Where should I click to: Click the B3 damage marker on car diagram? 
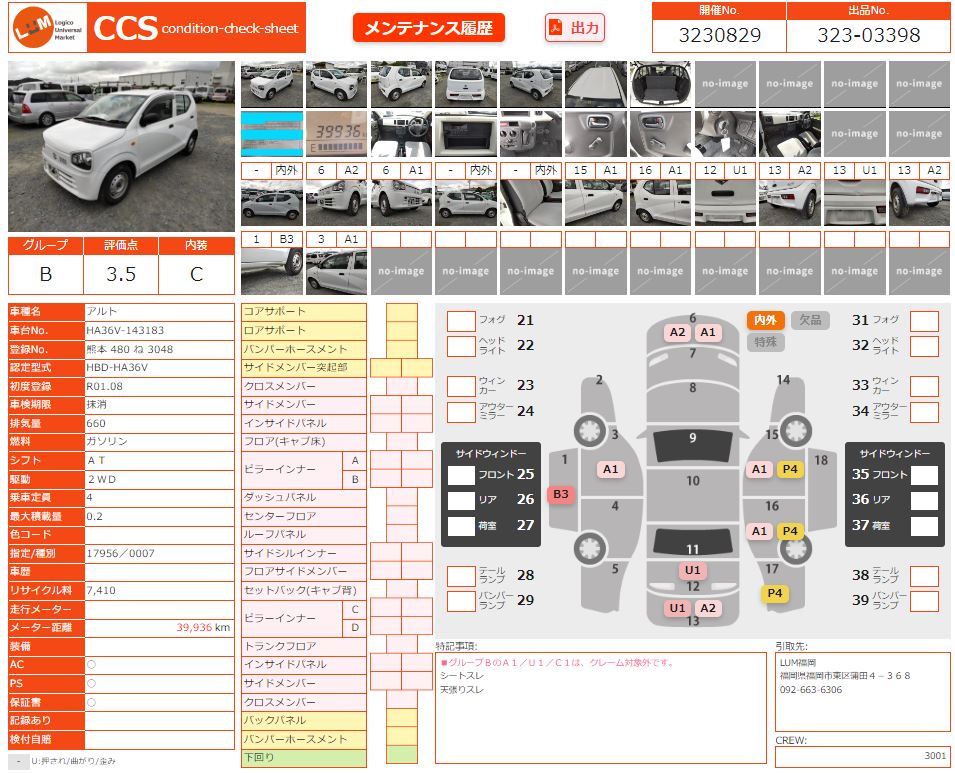(561, 494)
